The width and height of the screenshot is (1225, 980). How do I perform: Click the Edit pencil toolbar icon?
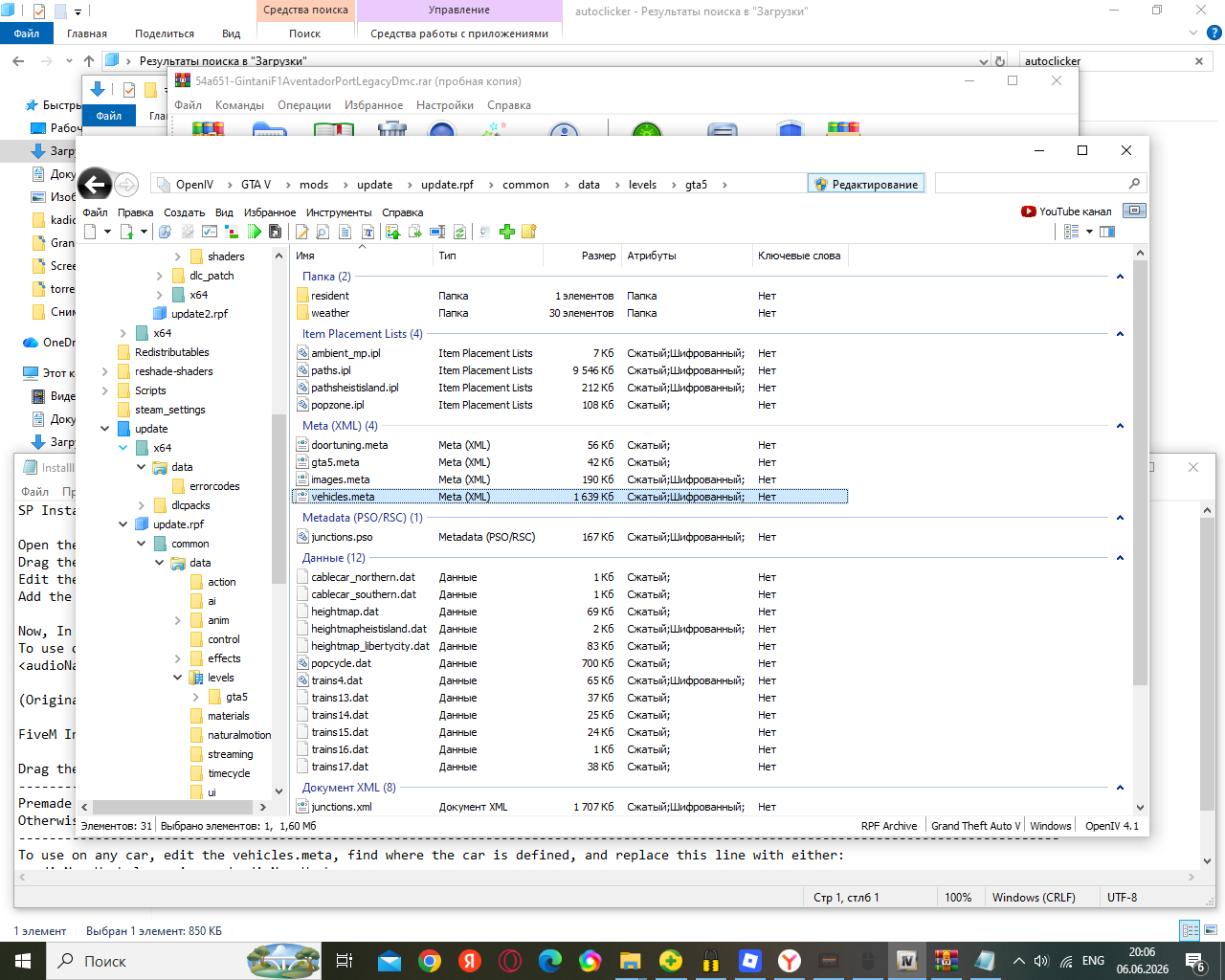pos(301,232)
